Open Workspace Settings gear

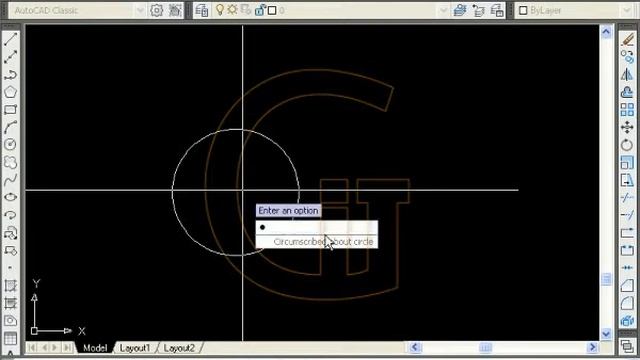[156, 10]
